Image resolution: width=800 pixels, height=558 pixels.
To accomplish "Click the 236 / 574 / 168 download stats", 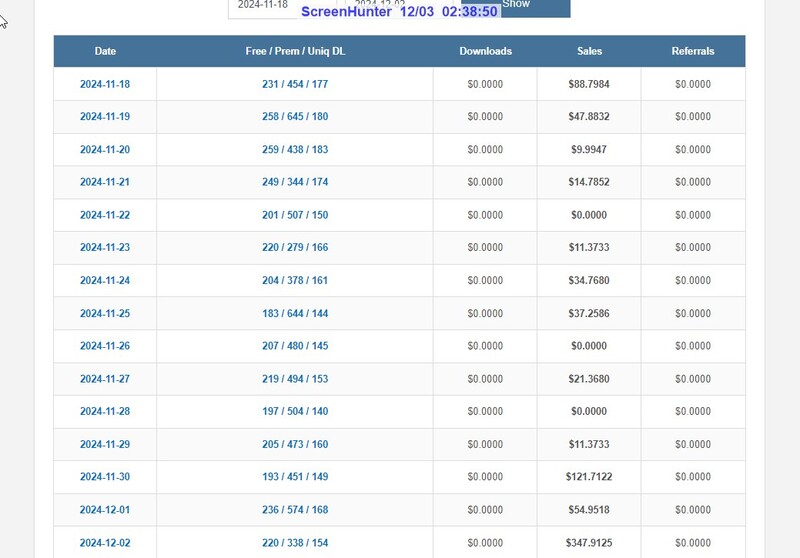I will tap(294, 510).
